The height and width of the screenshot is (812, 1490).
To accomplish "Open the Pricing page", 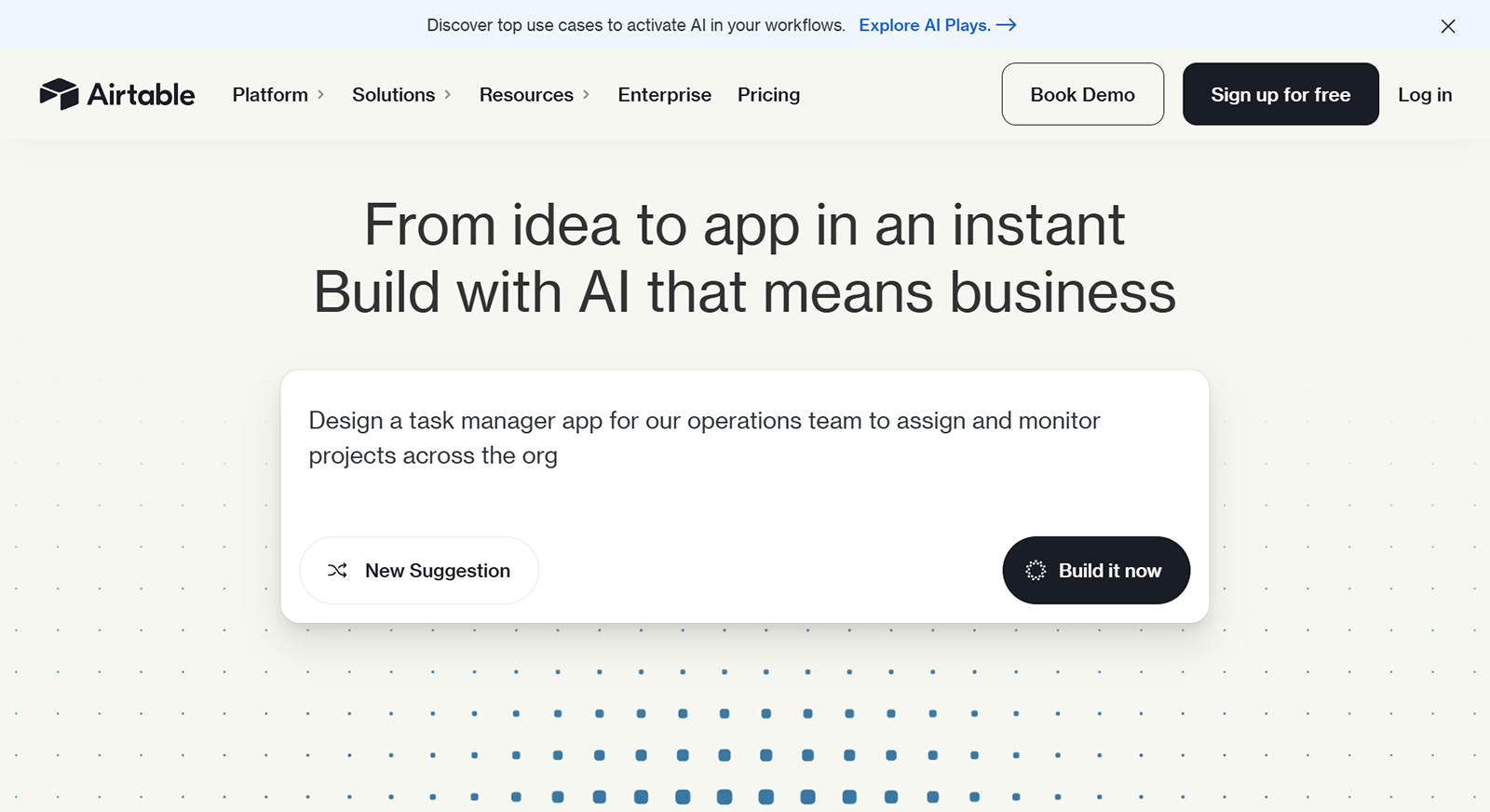I will (x=768, y=95).
